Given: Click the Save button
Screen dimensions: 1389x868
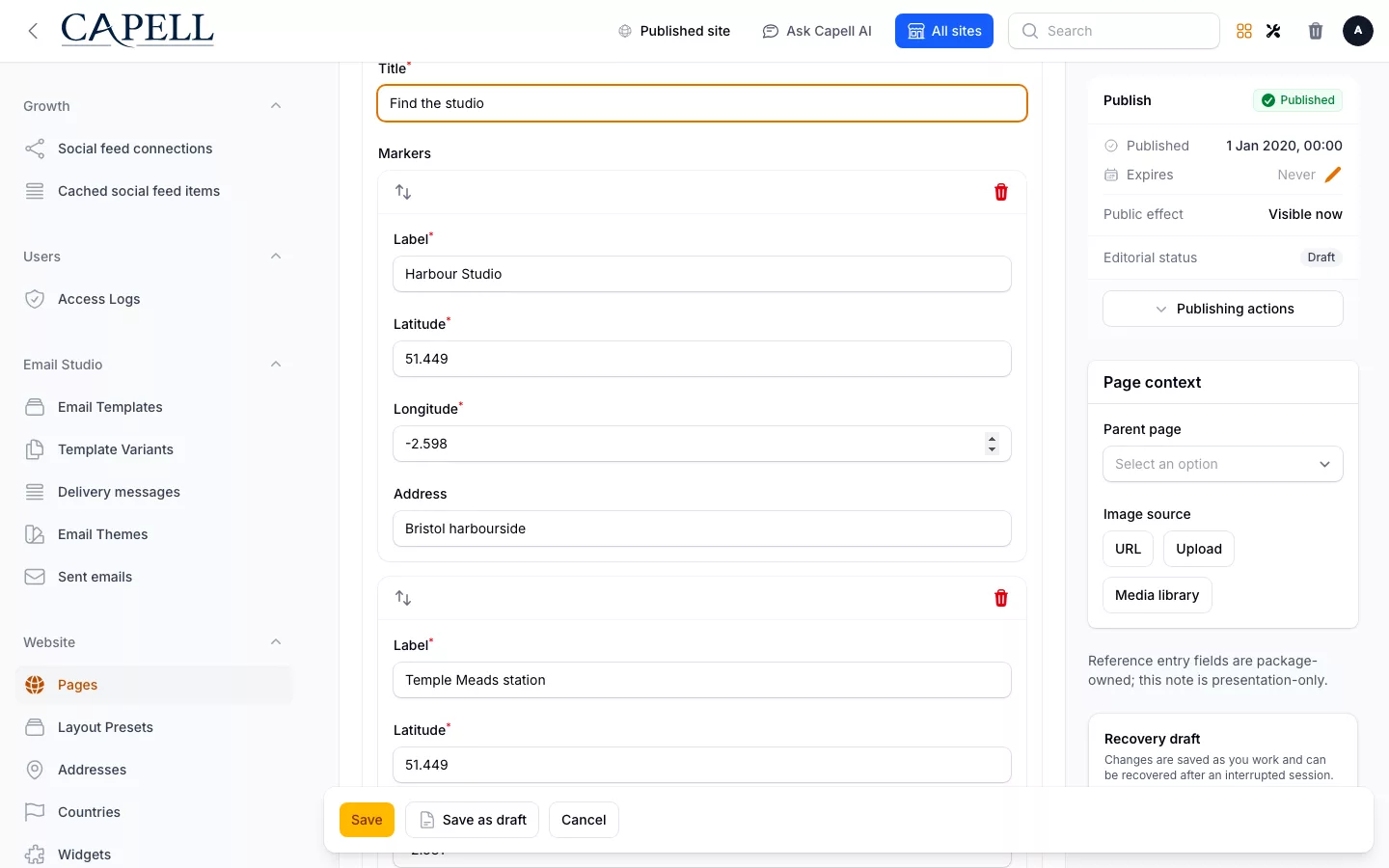Looking at the screenshot, I should pos(367,820).
